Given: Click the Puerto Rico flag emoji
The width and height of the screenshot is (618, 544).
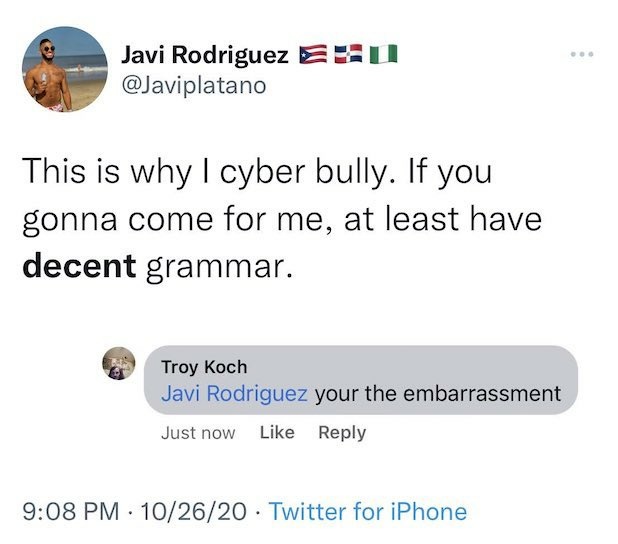Looking at the screenshot, I should point(314,55).
